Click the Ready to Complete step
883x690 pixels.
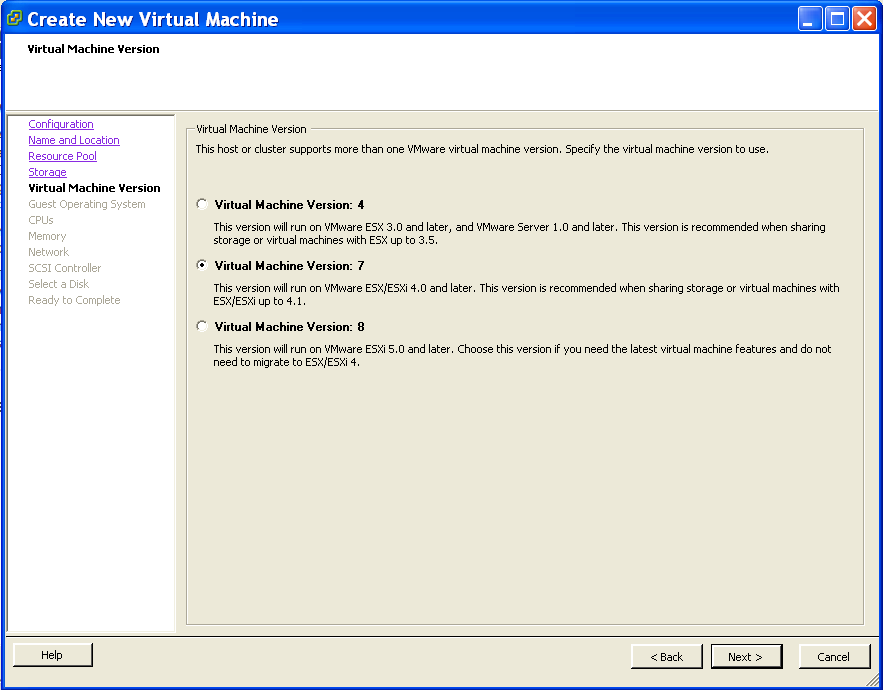pyautogui.click(x=74, y=300)
